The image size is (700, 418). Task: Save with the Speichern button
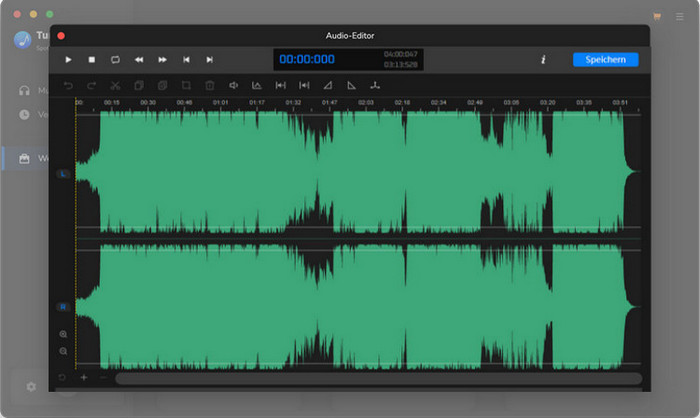pos(605,59)
